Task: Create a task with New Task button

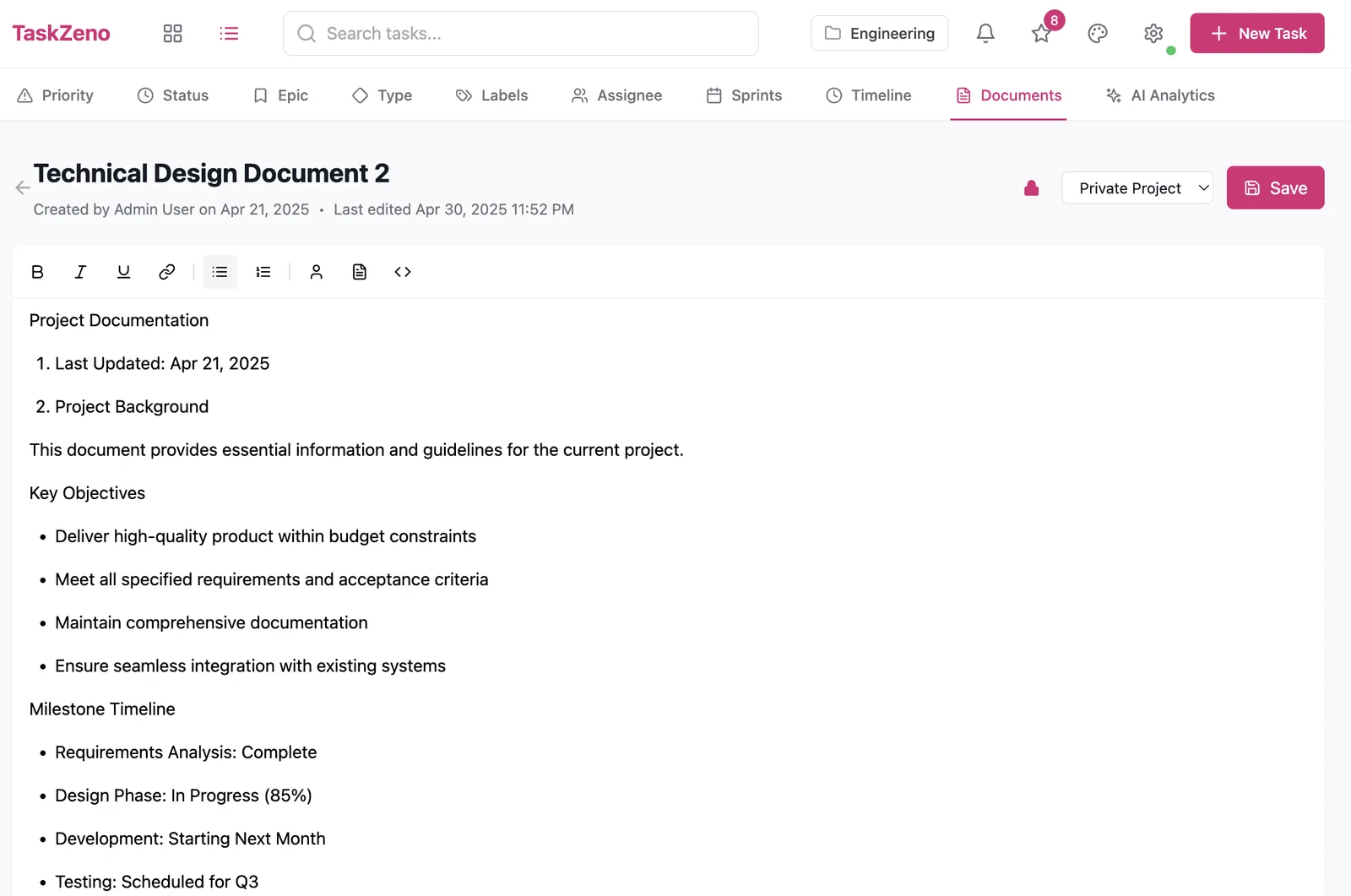Action: 1256,34
